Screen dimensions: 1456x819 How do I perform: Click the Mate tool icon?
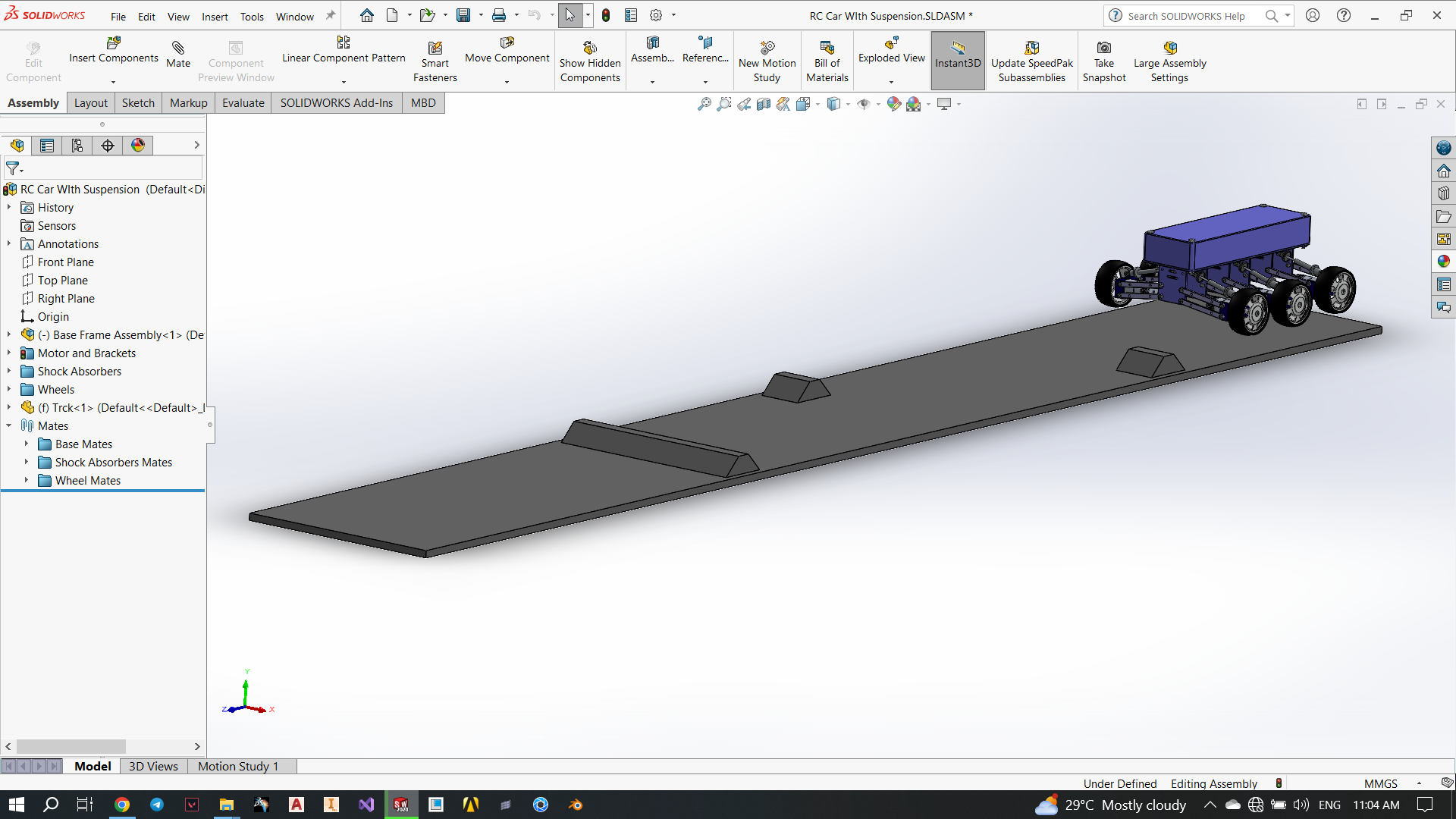click(x=178, y=49)
